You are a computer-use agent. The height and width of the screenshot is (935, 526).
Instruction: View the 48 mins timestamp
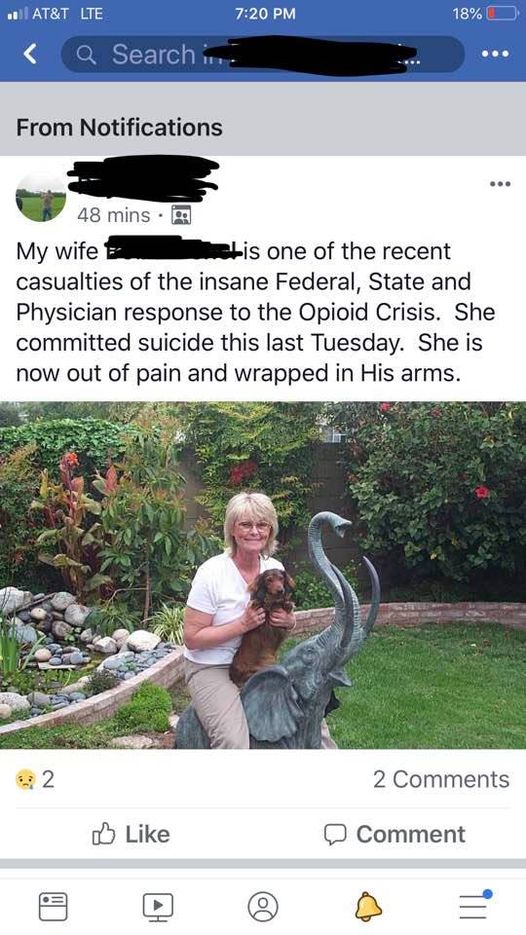pyautogui.click(x=113, y=215)
